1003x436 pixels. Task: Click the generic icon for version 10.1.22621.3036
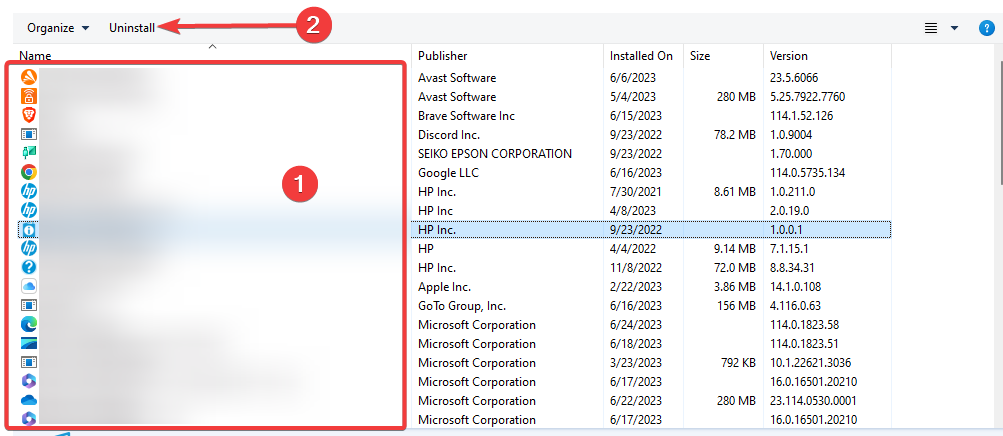pos(29,362)
